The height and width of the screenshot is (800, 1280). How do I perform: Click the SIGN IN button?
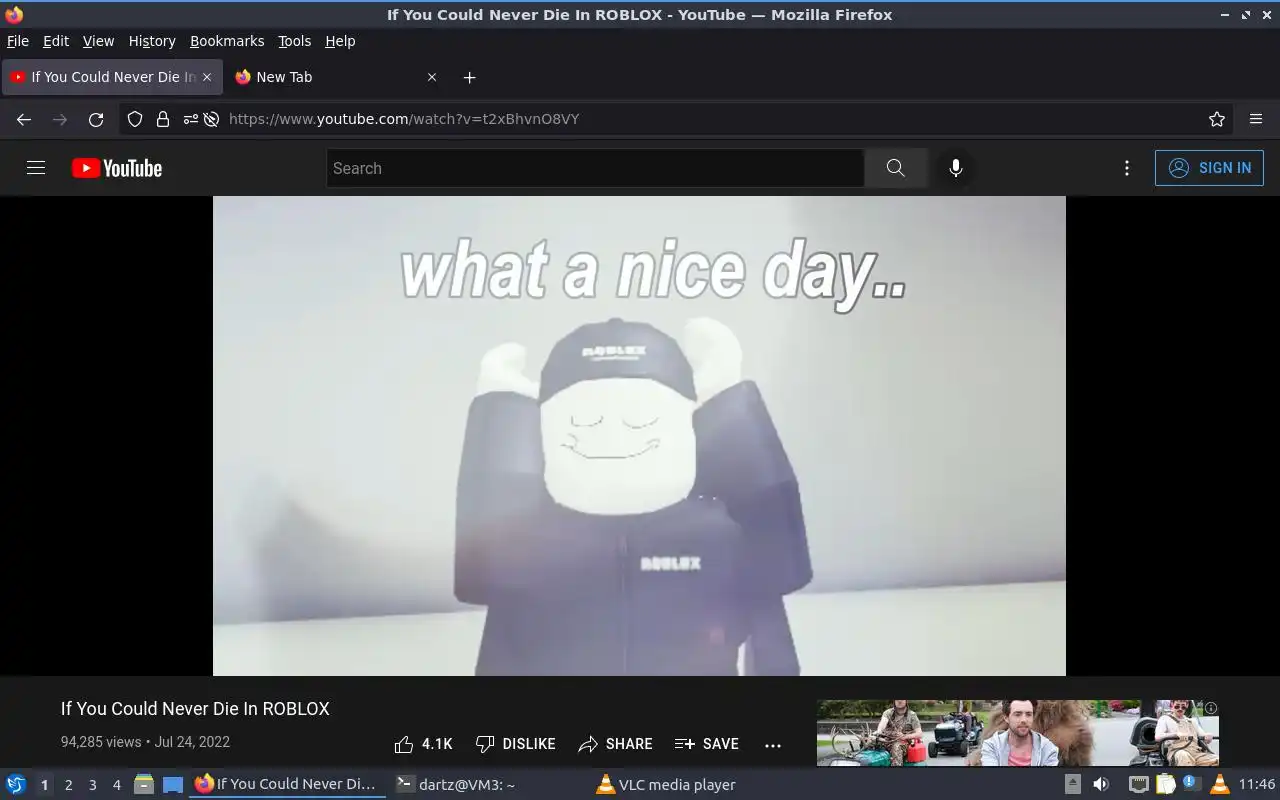1209,168
